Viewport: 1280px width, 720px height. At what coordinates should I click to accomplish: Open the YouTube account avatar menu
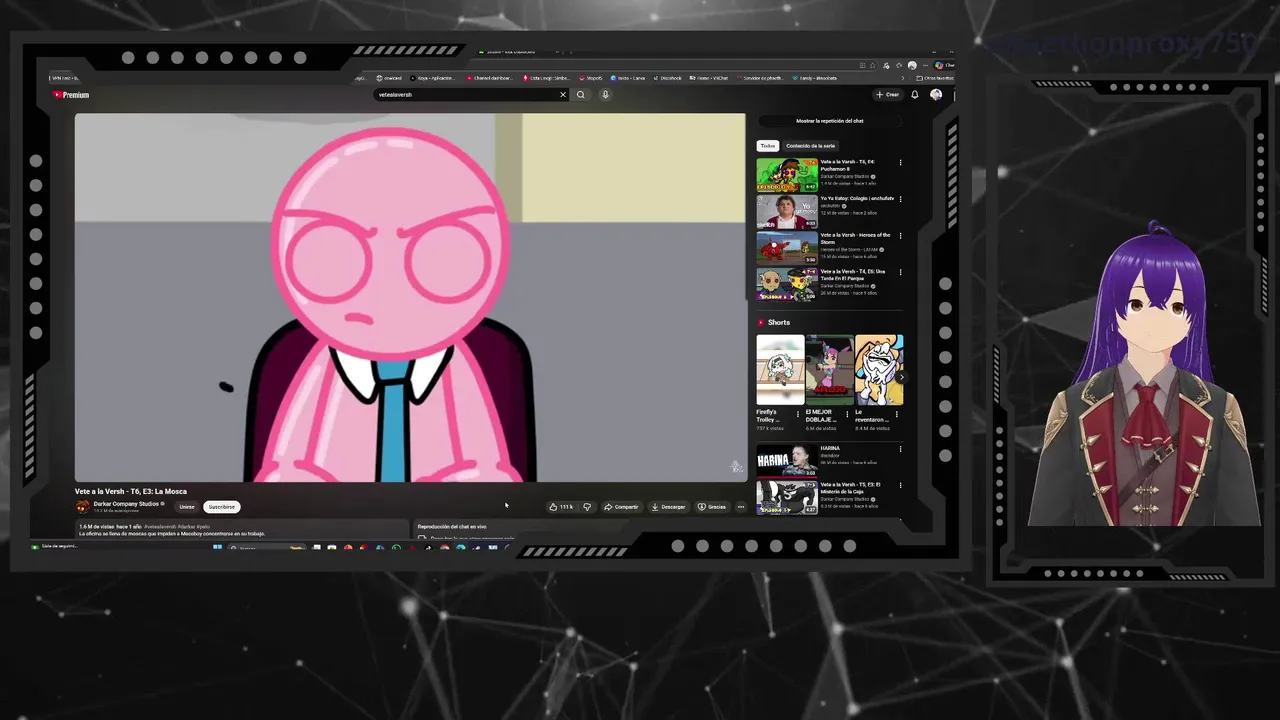click(936, 95)
